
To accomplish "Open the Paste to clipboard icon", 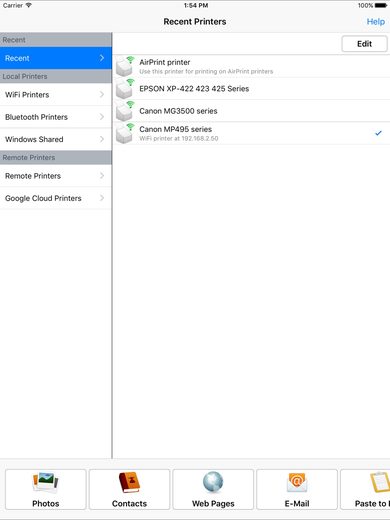I will (x=380, y=482).
